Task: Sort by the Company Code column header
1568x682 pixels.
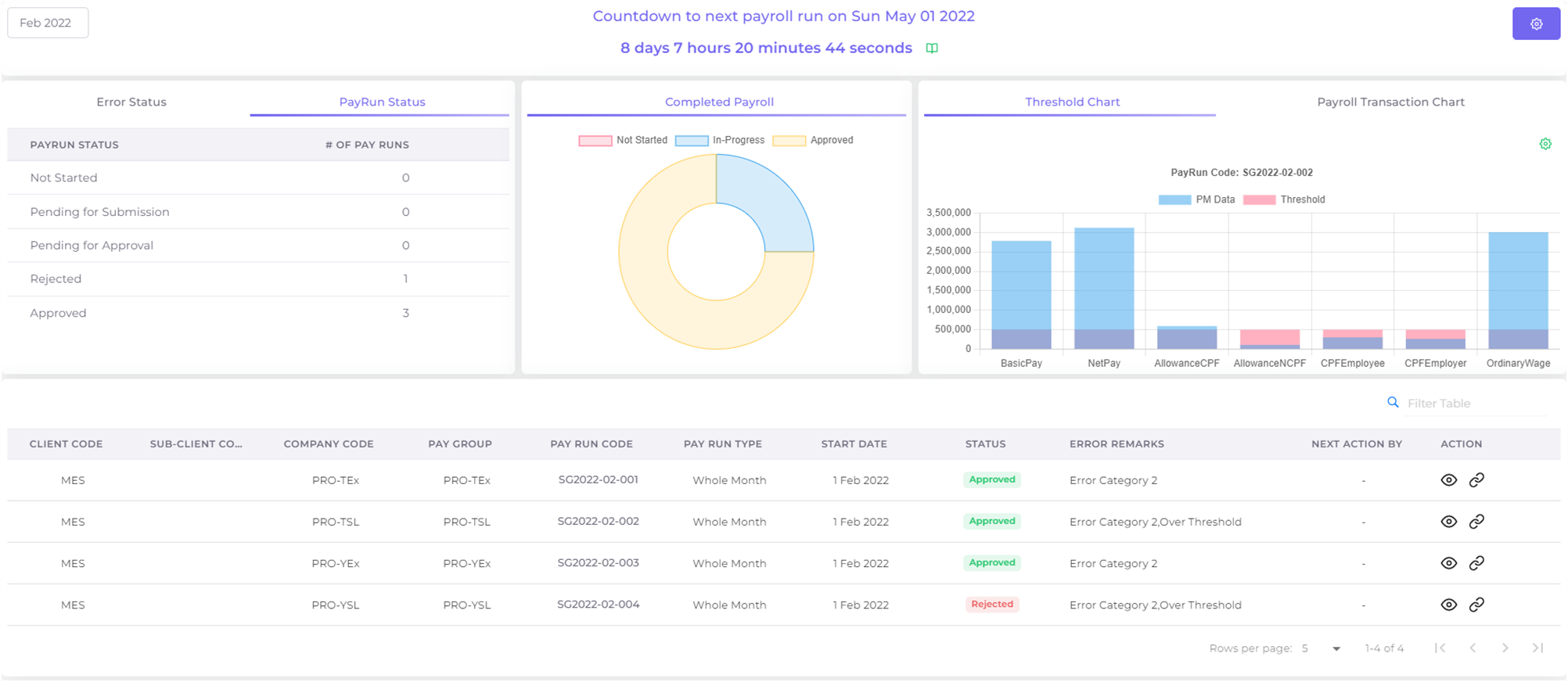Action: coord(329,443)
